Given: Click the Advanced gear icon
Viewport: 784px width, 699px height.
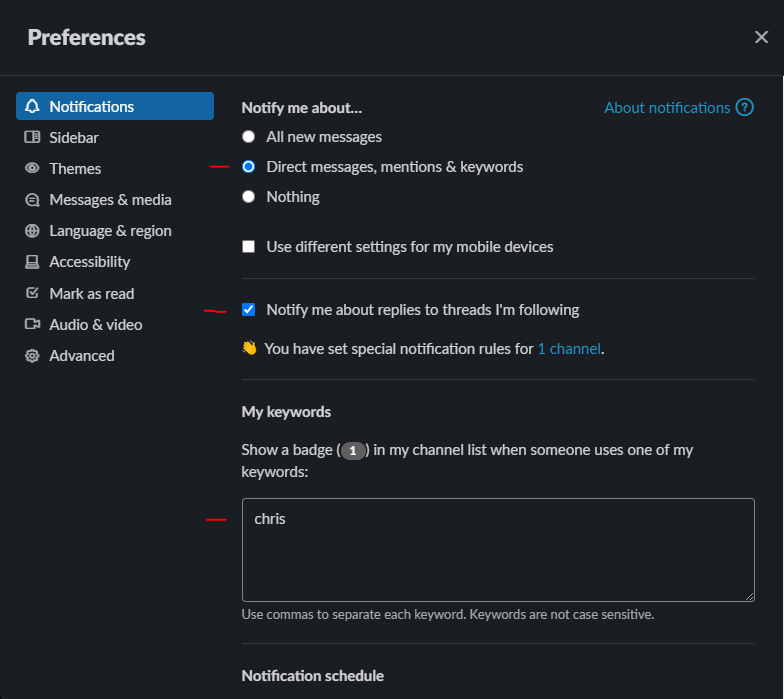Looking at the screenshot, I should [x=32, y=356].
